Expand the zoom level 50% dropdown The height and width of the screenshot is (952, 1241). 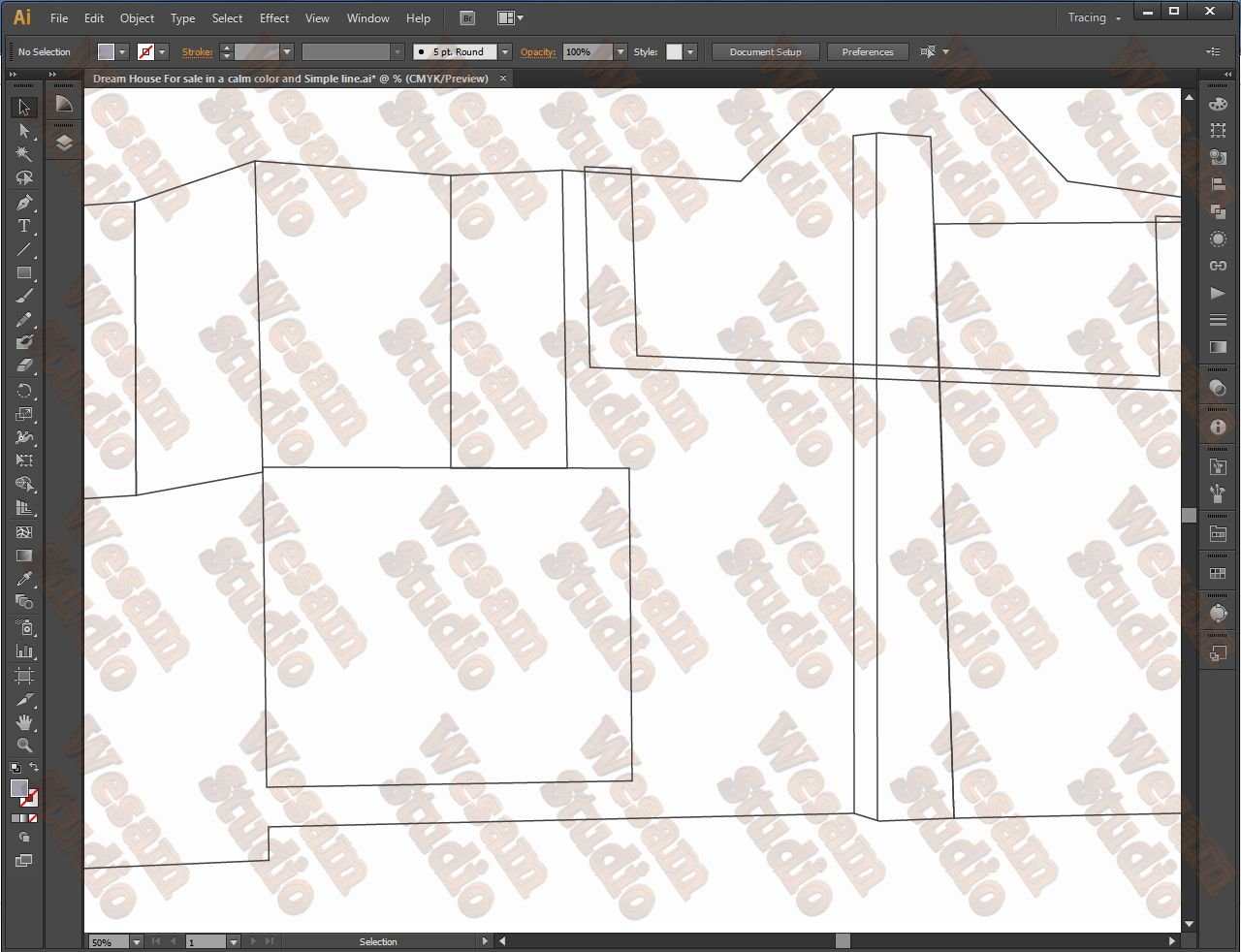point(137,941)
